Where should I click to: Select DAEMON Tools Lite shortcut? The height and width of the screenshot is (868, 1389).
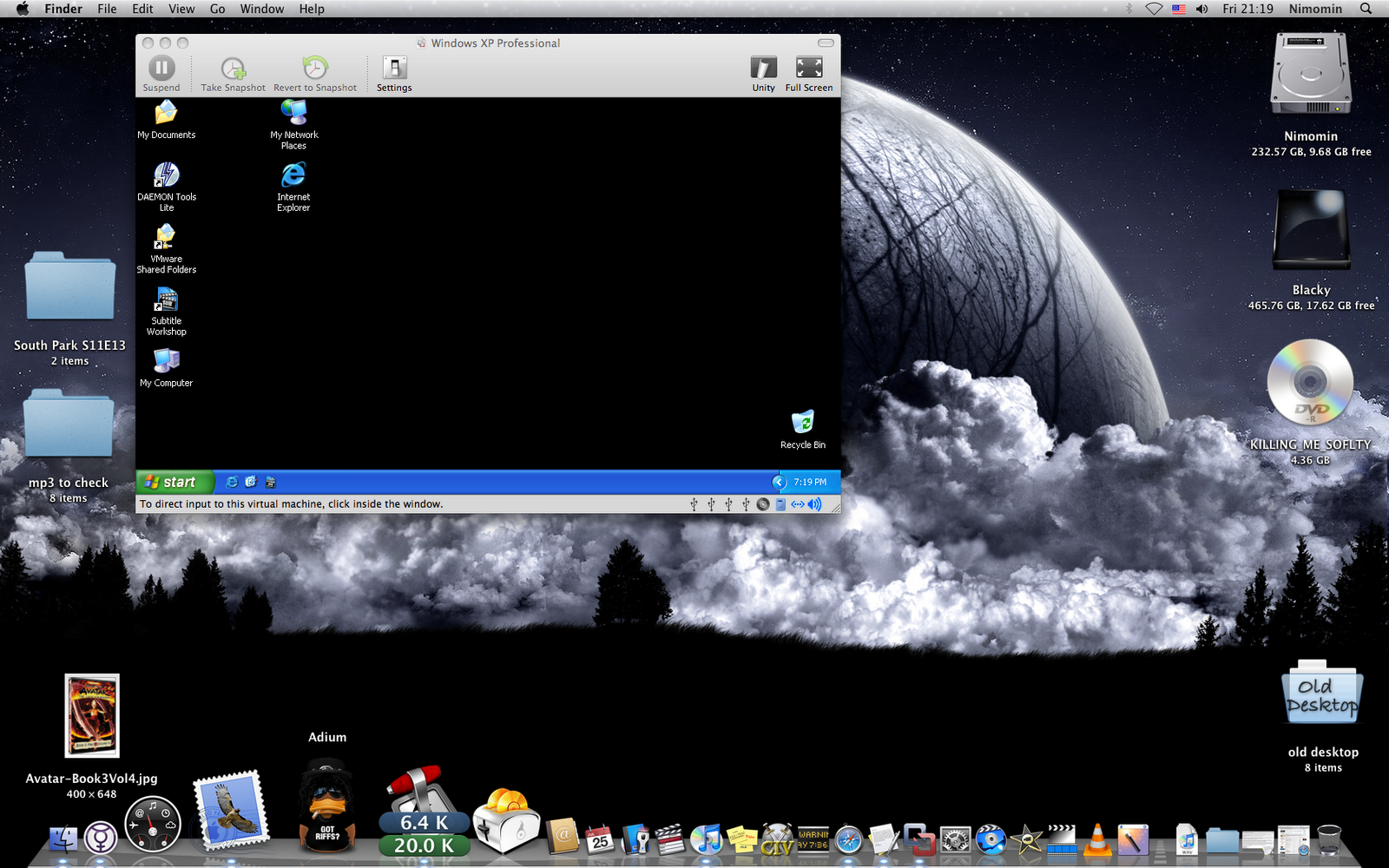coord(167,187)
